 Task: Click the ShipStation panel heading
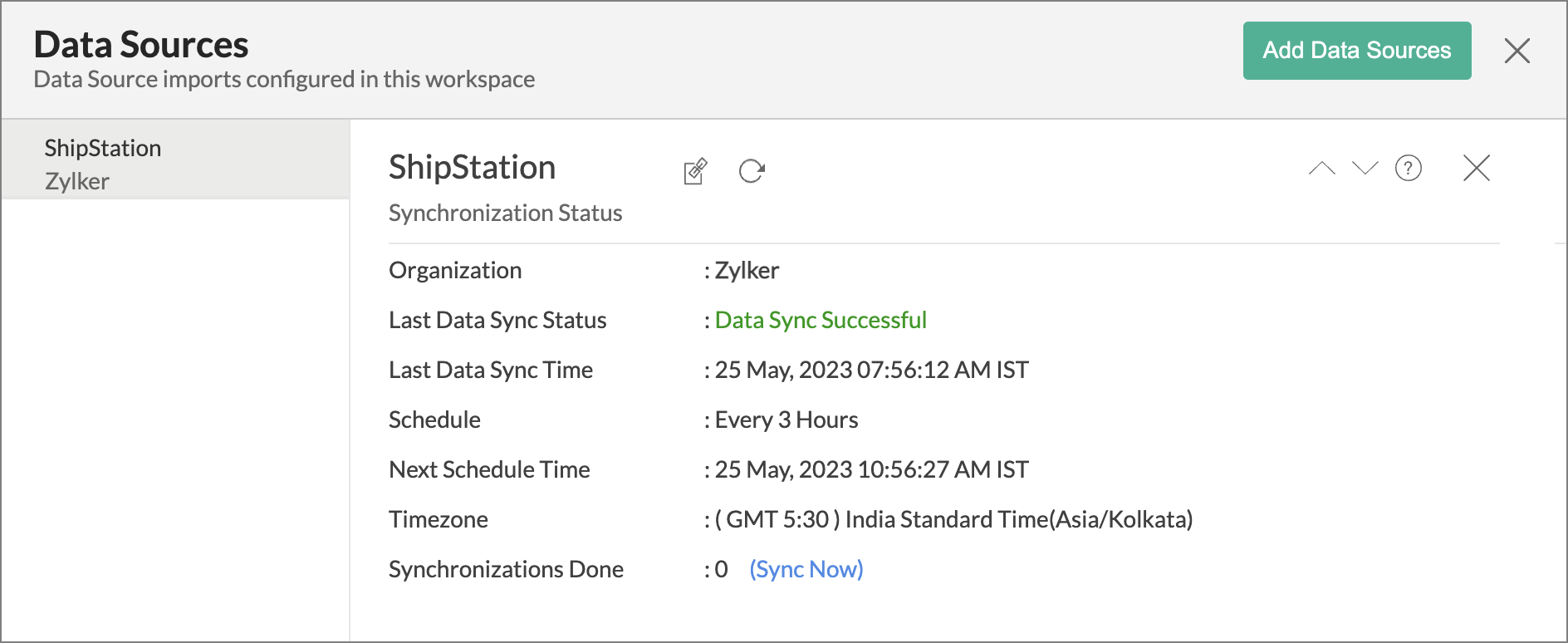click(x=473, y=168)
